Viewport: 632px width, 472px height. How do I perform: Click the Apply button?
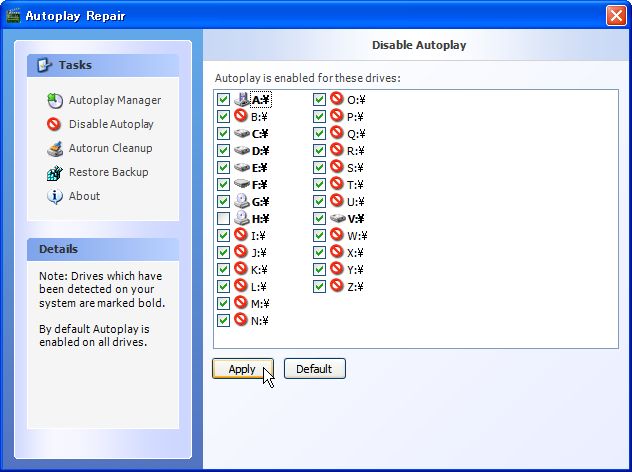(243, 369)
